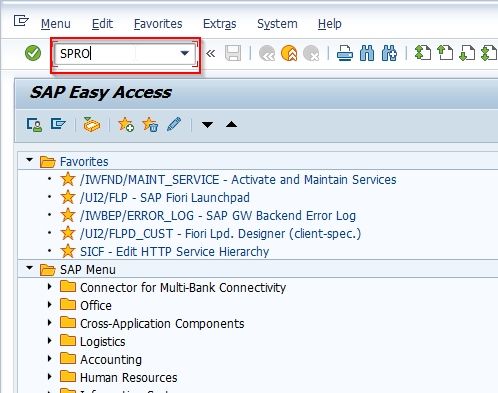Click the Cancel icon in toolbar
This screenshot has height=393, width=498.
(x=311, y=53)
